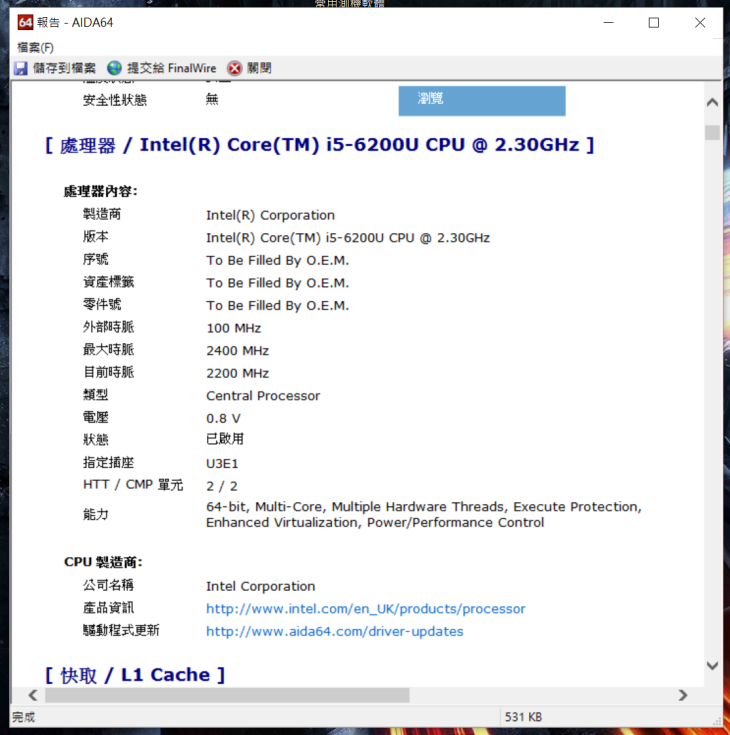730x735 pixels.
Task: Click the 完成 status bar text
Action: (24, 717)
